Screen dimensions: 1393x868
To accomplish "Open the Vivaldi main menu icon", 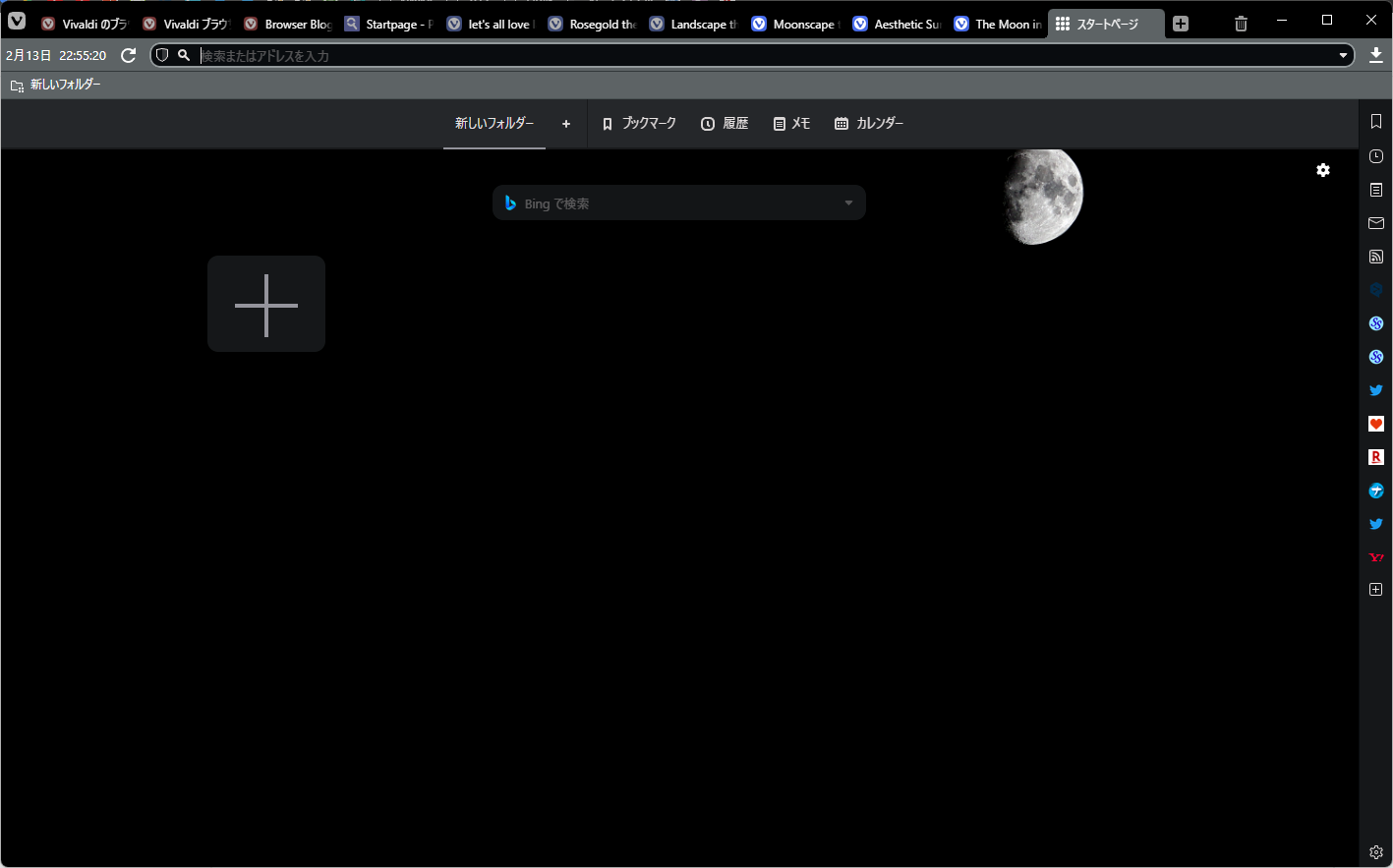I will click(x=17, y=21).
